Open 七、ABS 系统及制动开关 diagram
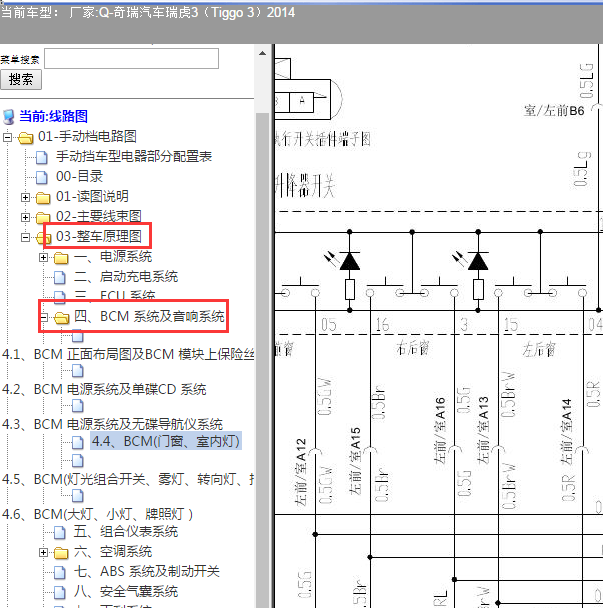This screenshot has height=608, width=603. pyautogui.click(x=147, y=571)
